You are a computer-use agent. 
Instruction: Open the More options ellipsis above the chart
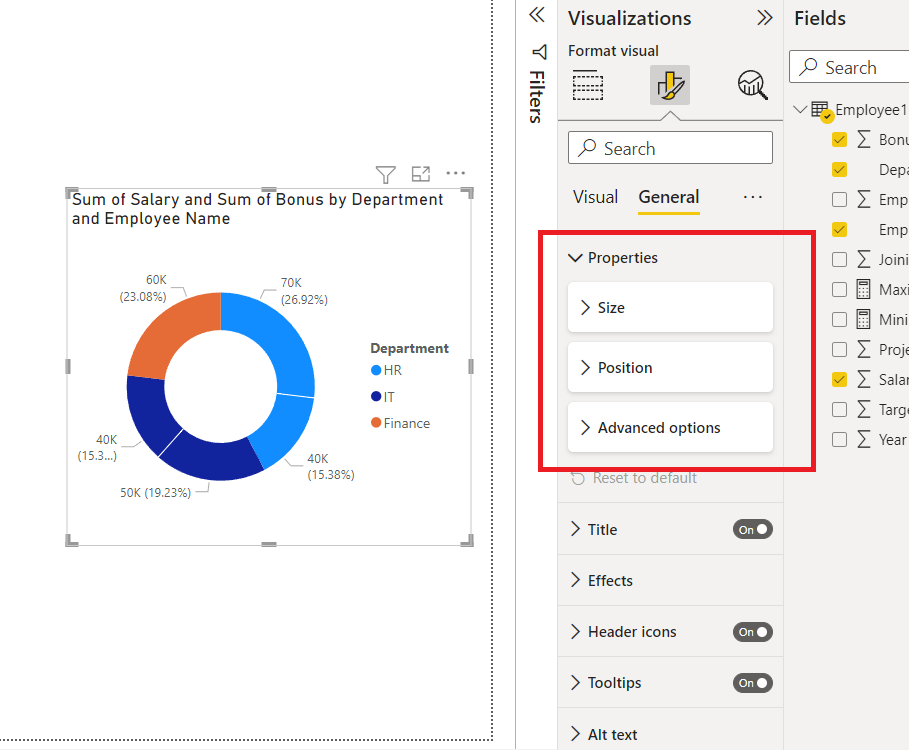click(x=456, y=173)
